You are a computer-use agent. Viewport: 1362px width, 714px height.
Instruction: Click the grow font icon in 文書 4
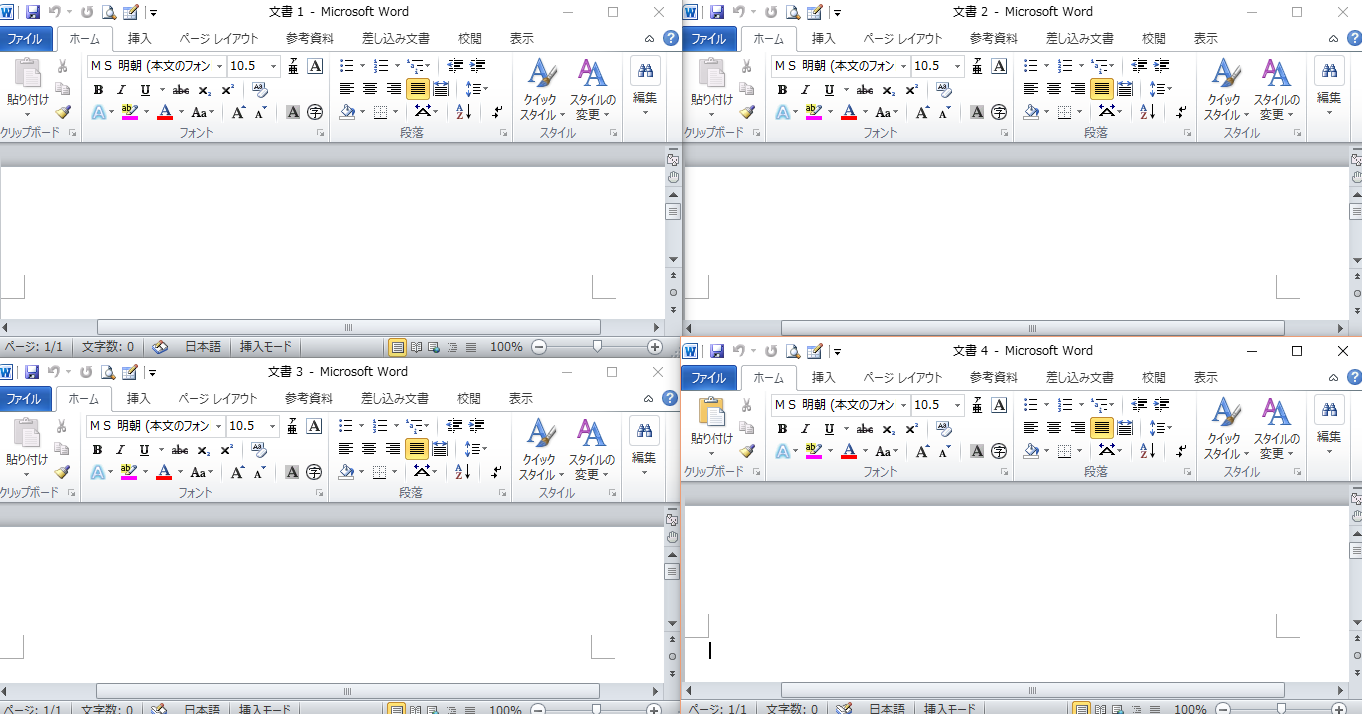click(x=922, y=451)
